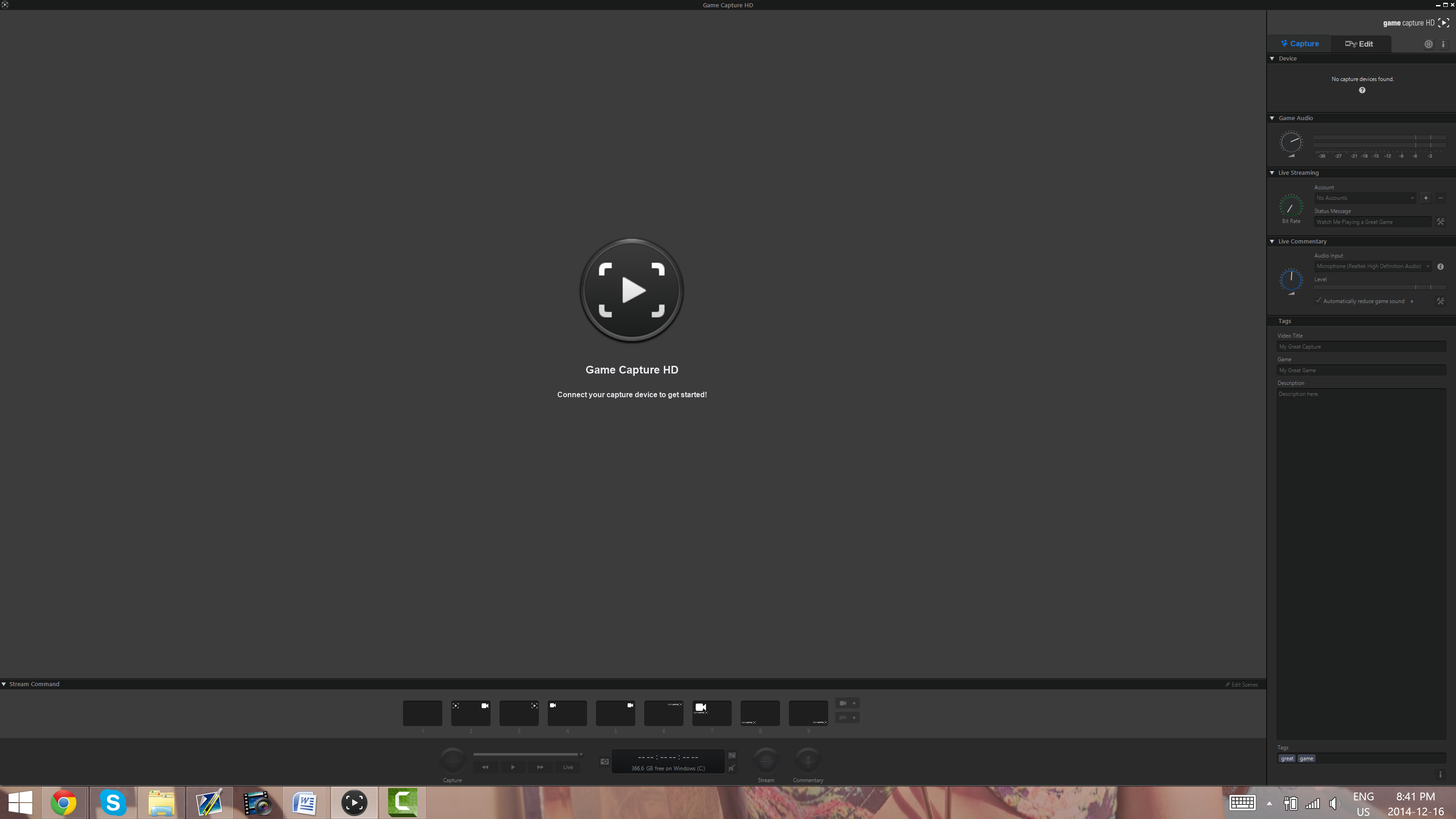Select the Capture tab
This screenshot has height=819, width=1456.
[x=1299, y=44]
